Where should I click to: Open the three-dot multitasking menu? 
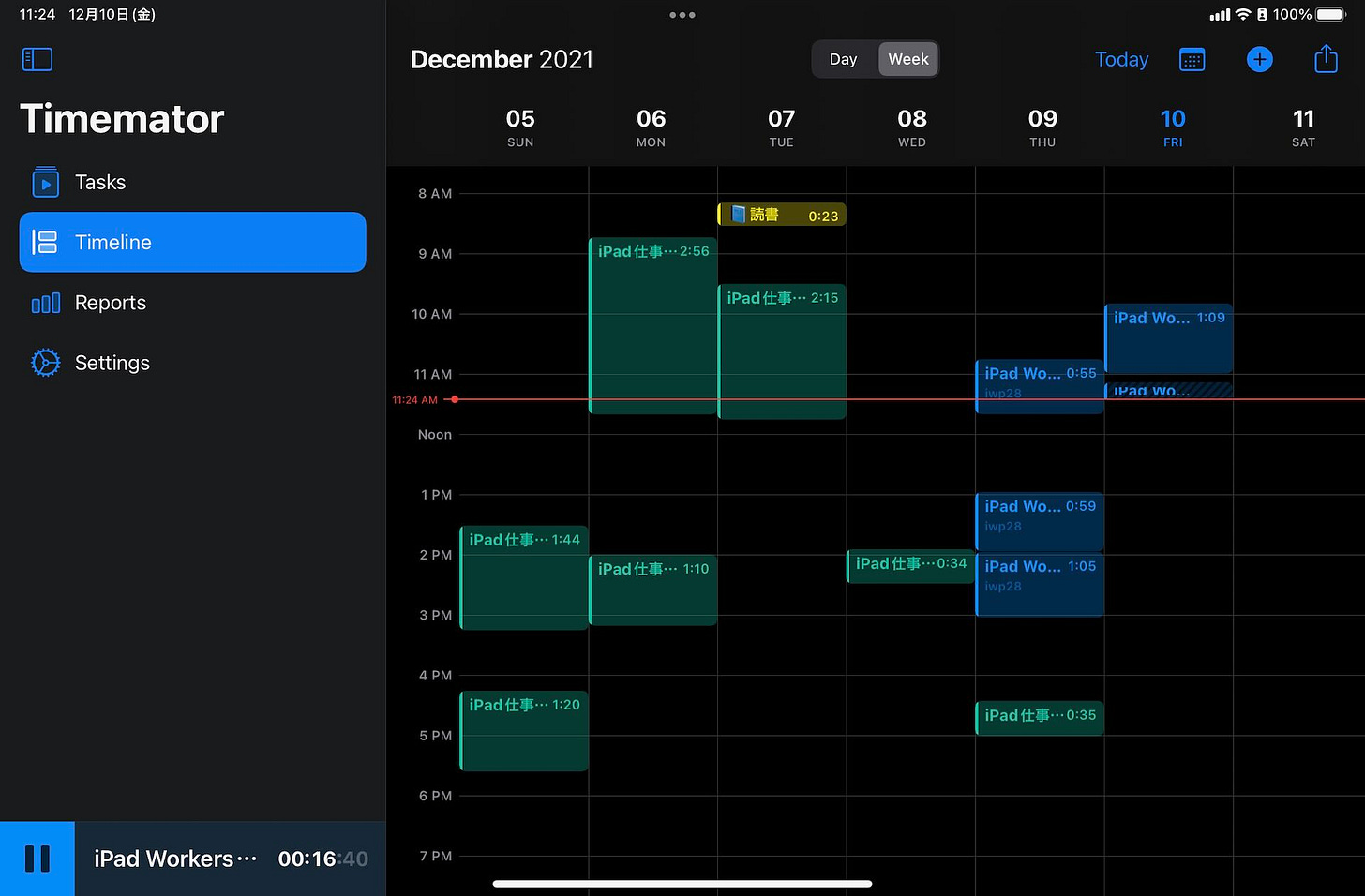682,15
